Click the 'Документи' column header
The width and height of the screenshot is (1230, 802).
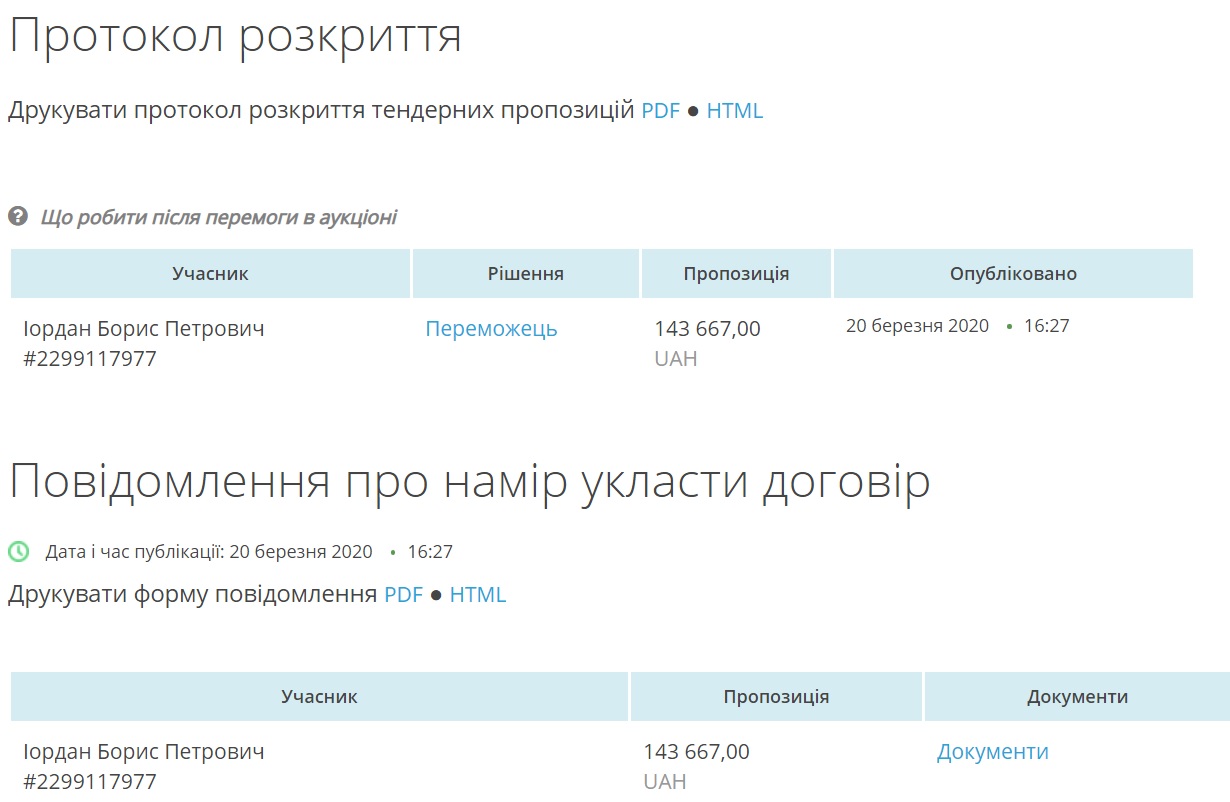(x=1077, y=697)
